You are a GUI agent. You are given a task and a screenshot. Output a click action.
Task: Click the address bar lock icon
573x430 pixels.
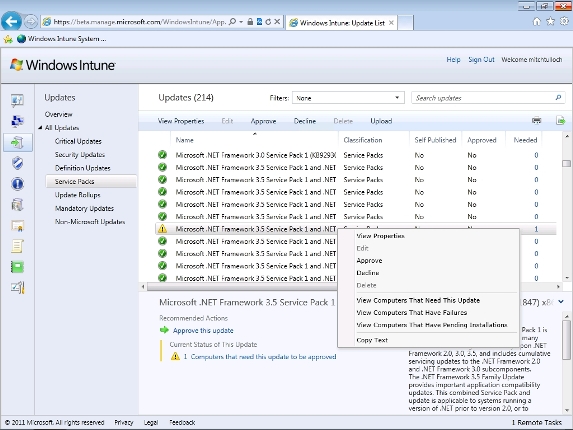click(x=250, y=22)
